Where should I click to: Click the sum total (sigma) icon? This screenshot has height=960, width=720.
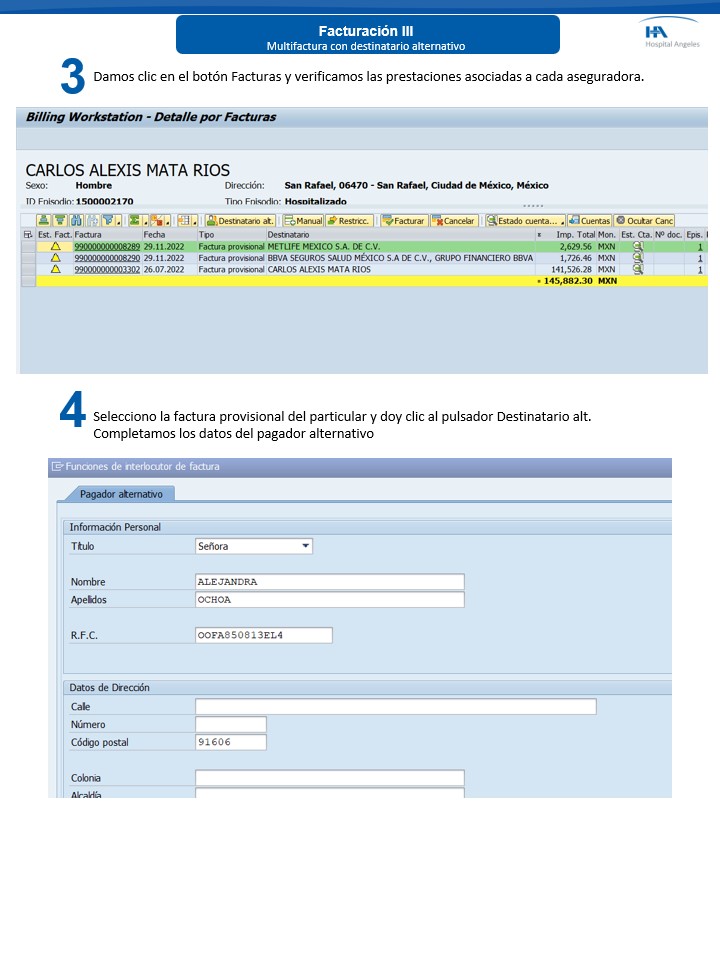tap(134, 221)
